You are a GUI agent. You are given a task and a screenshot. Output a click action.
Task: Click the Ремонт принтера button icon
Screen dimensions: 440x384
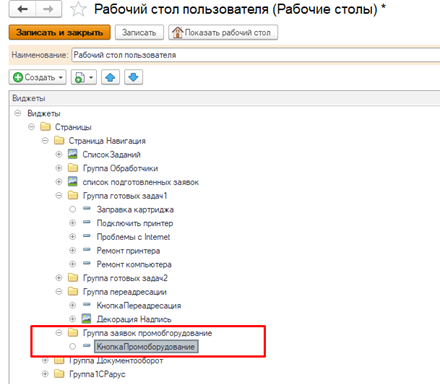pos(87,249)
